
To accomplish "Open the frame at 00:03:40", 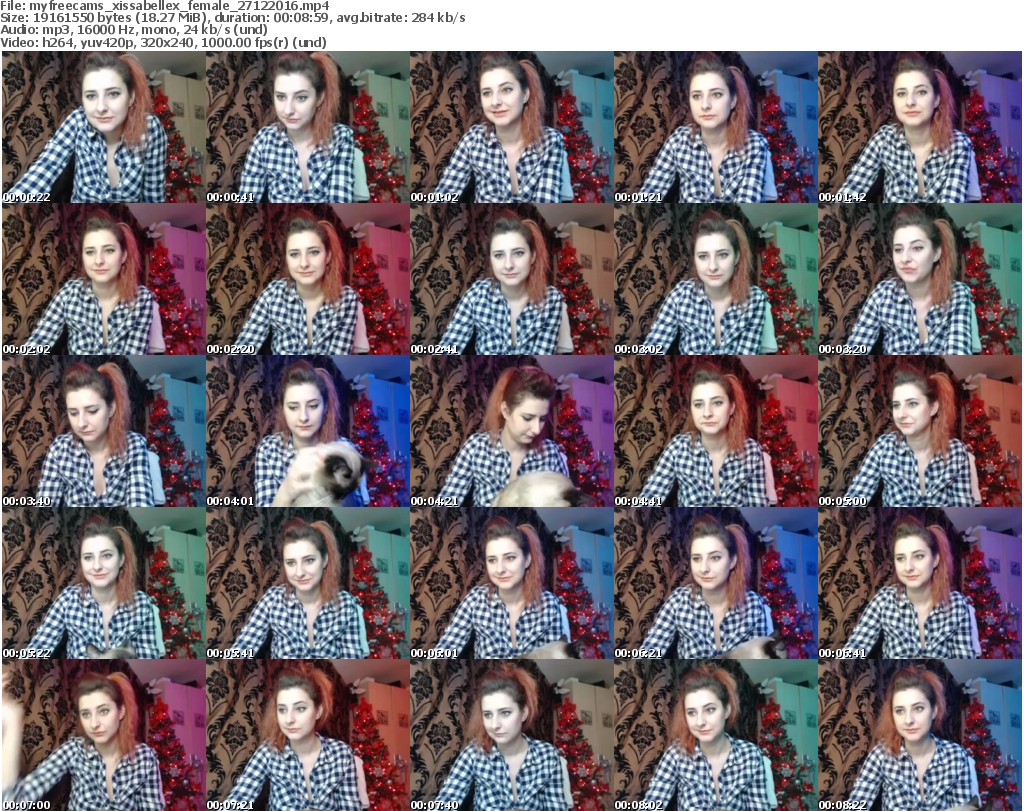I will [x=103, y=432].
